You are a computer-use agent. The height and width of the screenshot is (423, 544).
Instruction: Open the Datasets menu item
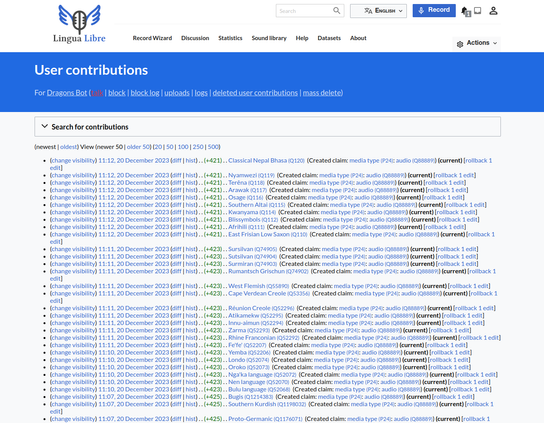coord(329,38)
